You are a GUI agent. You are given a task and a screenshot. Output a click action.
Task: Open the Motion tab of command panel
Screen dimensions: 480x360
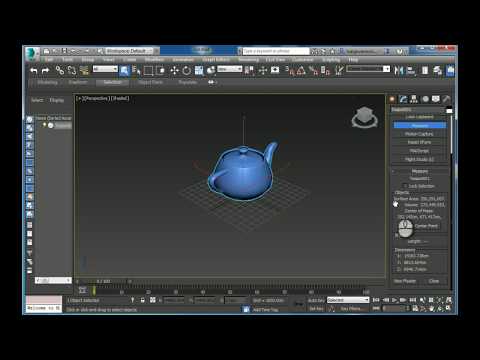(x=425, y=99)
